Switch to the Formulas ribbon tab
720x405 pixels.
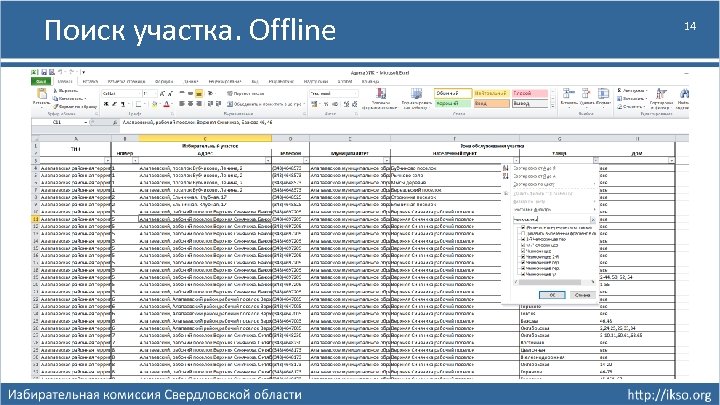pyautogui.click(x=164, y=82)
